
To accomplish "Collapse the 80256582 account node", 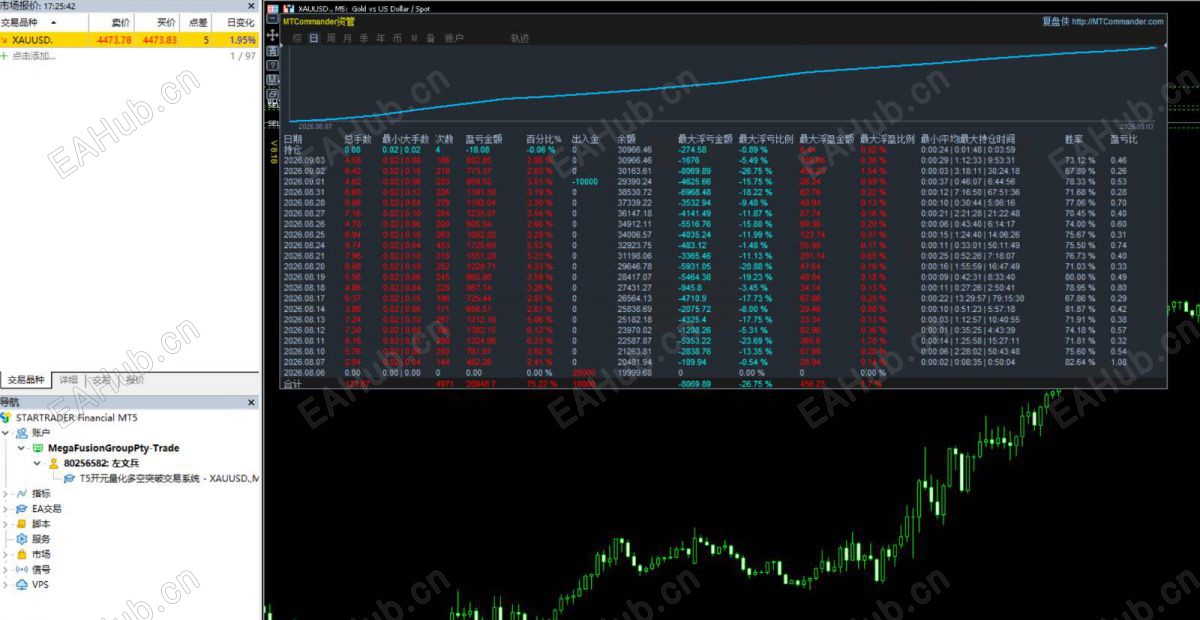I will pos(38,464).
